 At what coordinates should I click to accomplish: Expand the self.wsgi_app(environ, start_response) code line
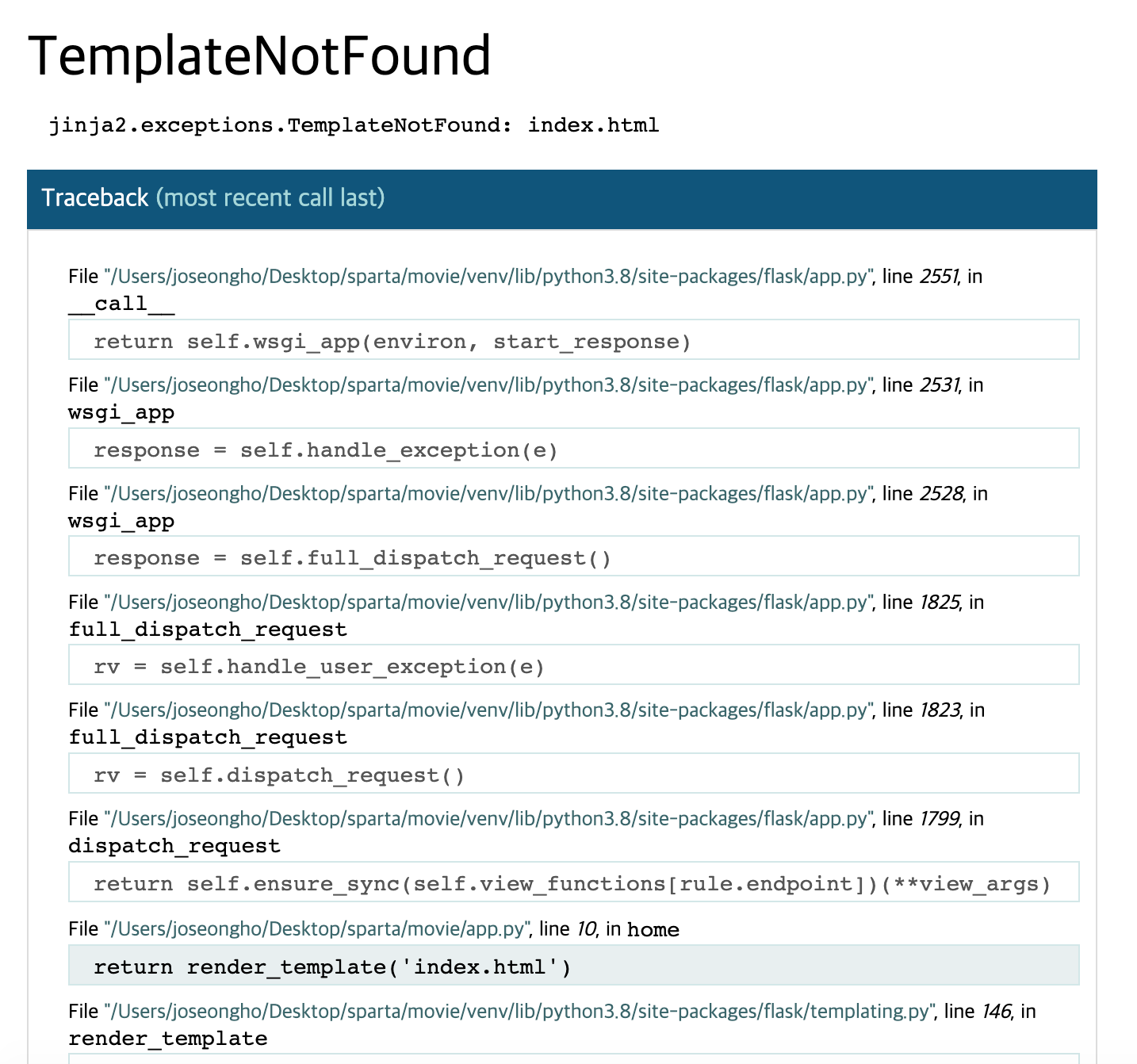pyautogui.click(x=574, y=340)
